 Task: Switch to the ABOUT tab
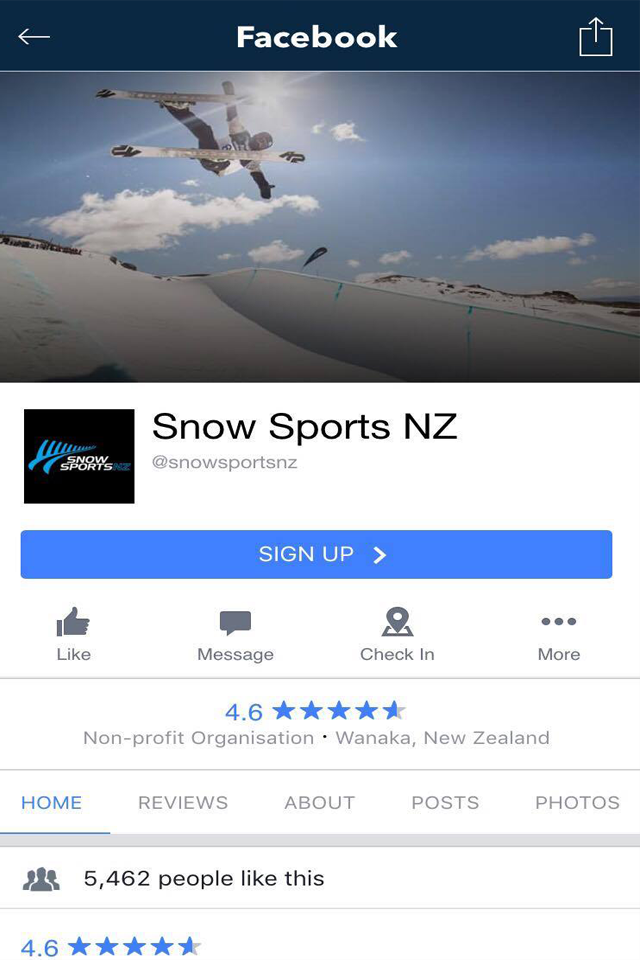pyautogui.click(x=320, y=803)
